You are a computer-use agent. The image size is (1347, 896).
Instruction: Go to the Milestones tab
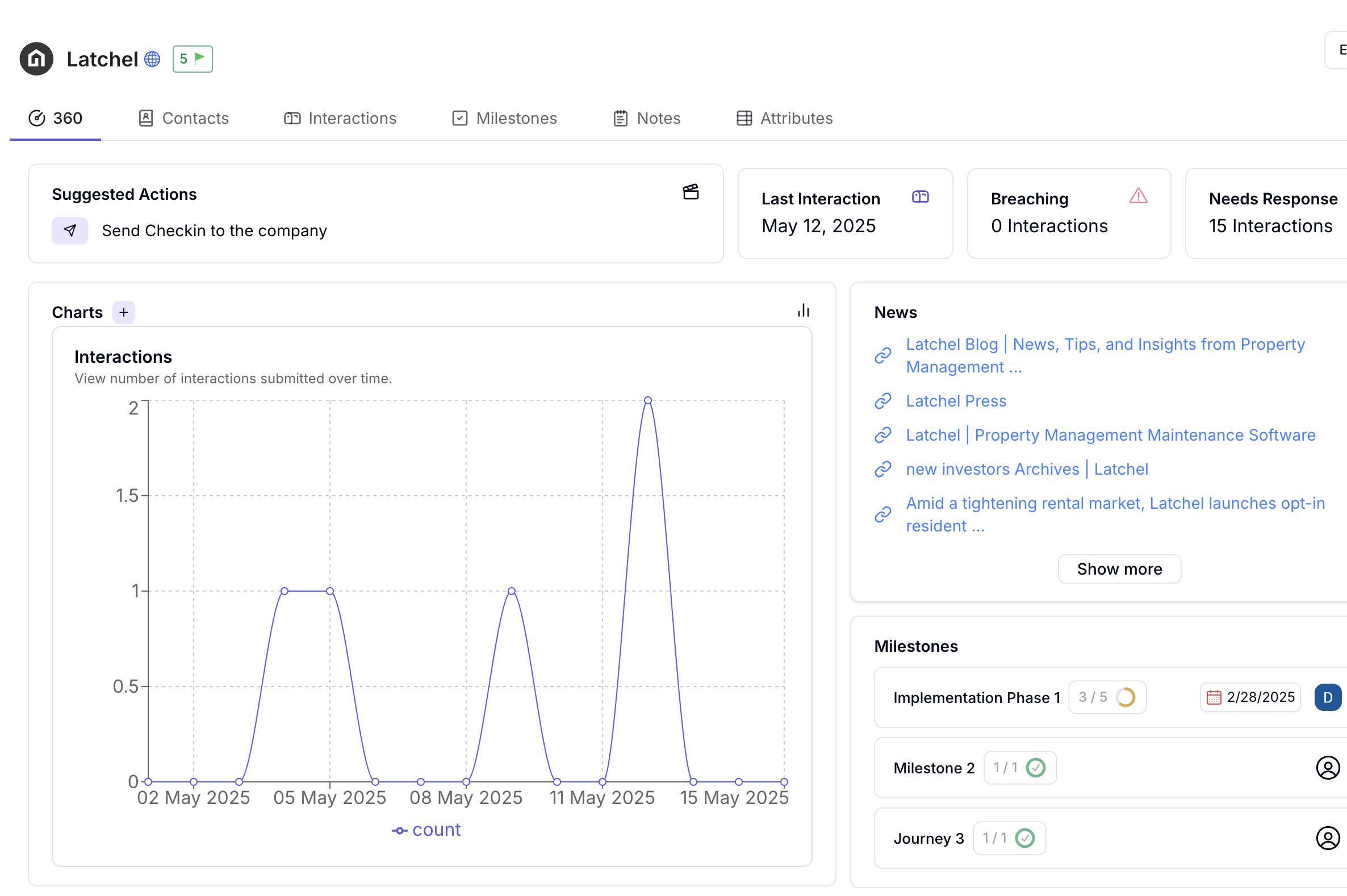click(x=504, y=118)
